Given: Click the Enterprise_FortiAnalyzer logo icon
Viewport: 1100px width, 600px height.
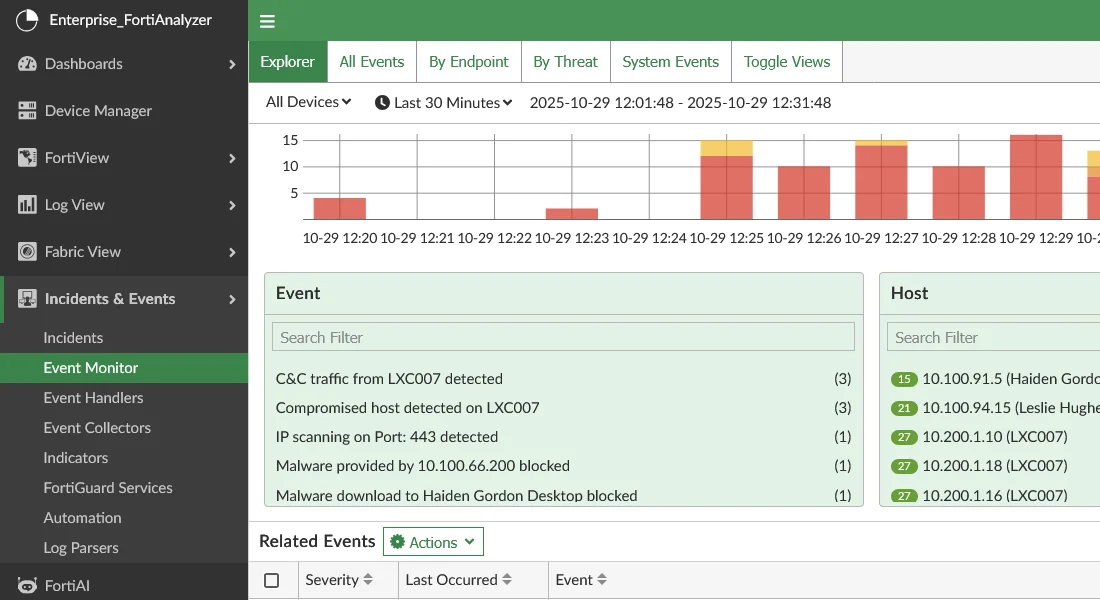Looking at the screenshot, I should tap(27, 20).
